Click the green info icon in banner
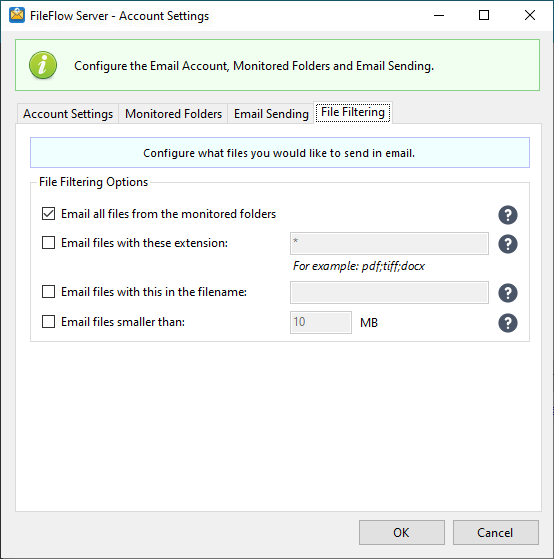This screenshot has height=559, width=554. (43, 65)
